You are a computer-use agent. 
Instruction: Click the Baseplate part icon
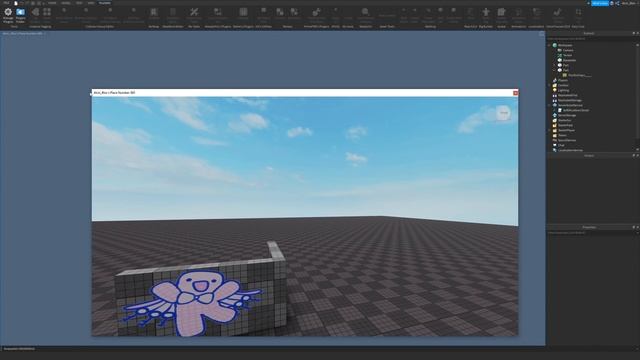click(560, 60)
